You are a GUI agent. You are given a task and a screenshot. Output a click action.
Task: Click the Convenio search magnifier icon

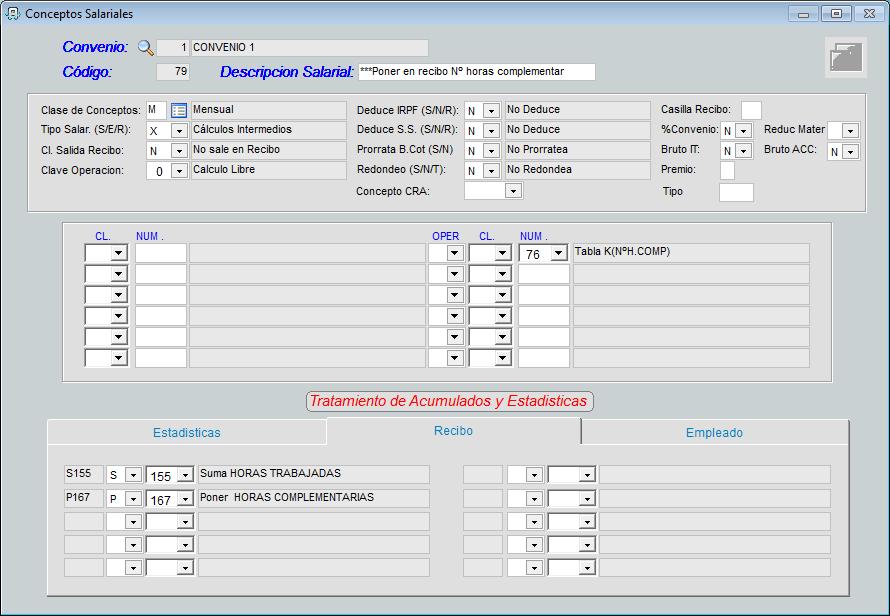(146, 48)
